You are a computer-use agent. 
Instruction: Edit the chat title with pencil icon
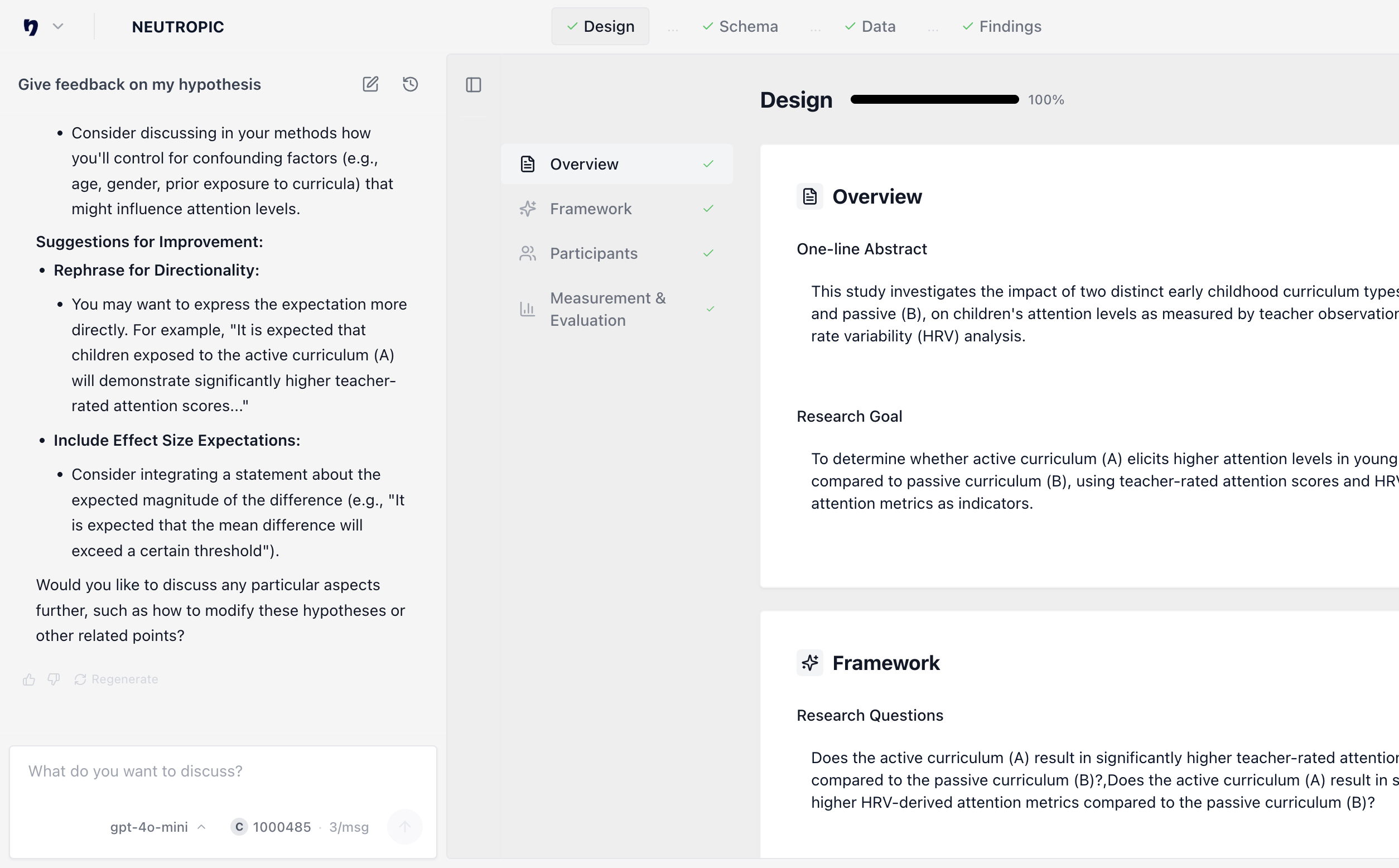pyautogui.click(x=371, y=84)
